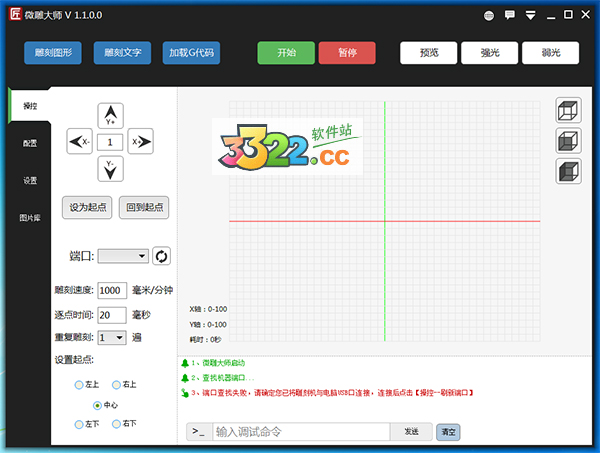The width and height of the screenshot is (600, 453).
Task: Choose 右上 as the start point
Action: coord(116,385)
